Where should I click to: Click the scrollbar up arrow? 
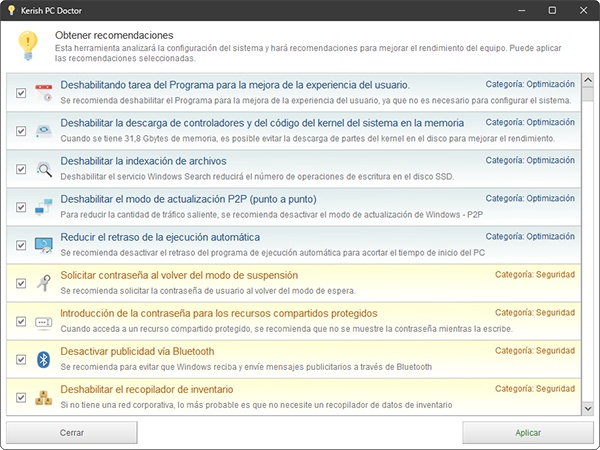coord(588,80)
